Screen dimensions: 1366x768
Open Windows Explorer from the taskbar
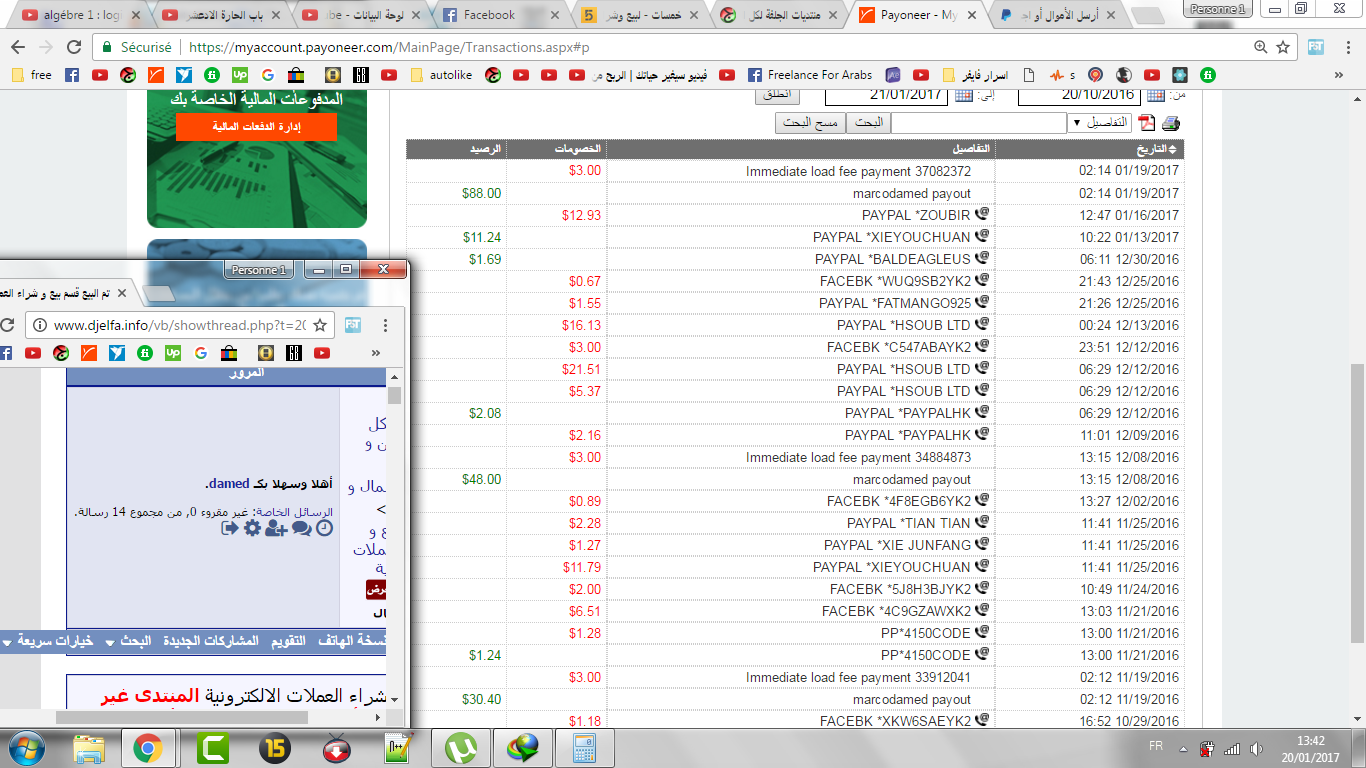coord(89,747)
